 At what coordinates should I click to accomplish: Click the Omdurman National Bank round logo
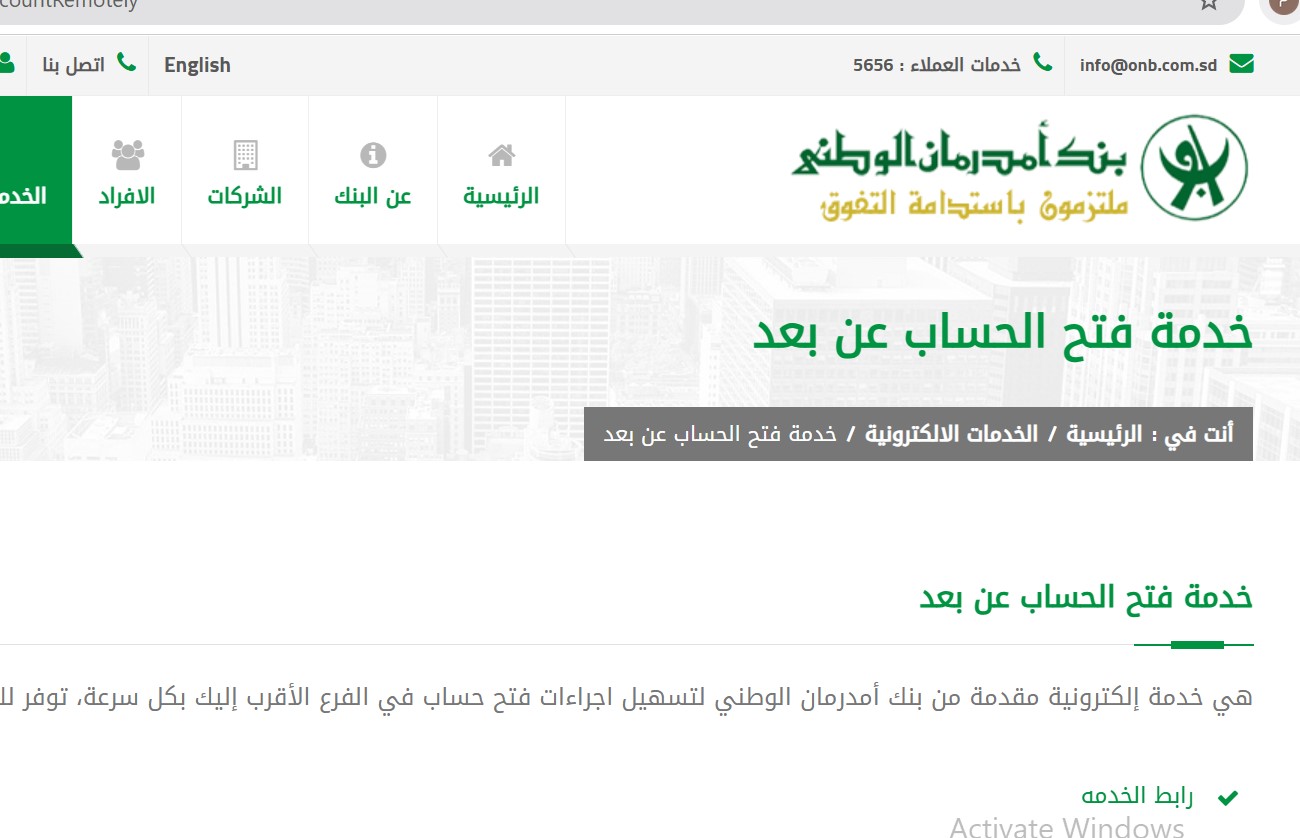[1195, 167]
